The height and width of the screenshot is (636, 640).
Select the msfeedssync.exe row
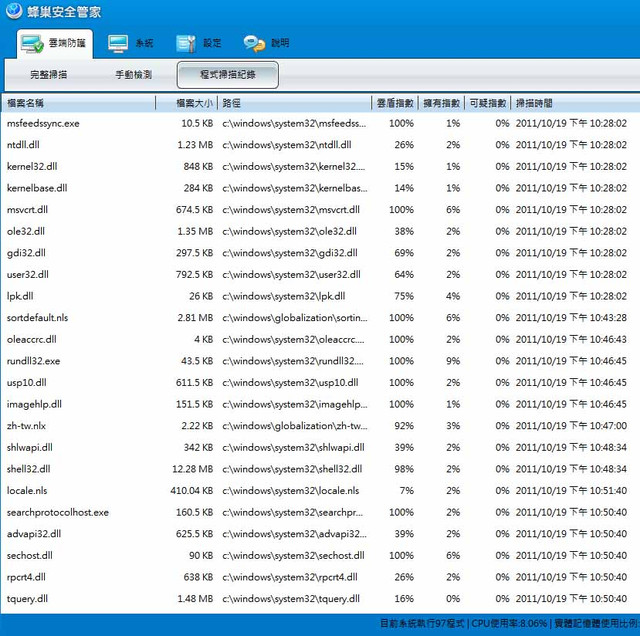320,123
